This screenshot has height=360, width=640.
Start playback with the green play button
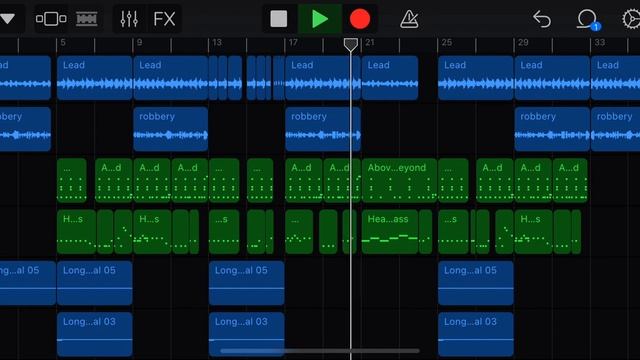tap(320, 19)
